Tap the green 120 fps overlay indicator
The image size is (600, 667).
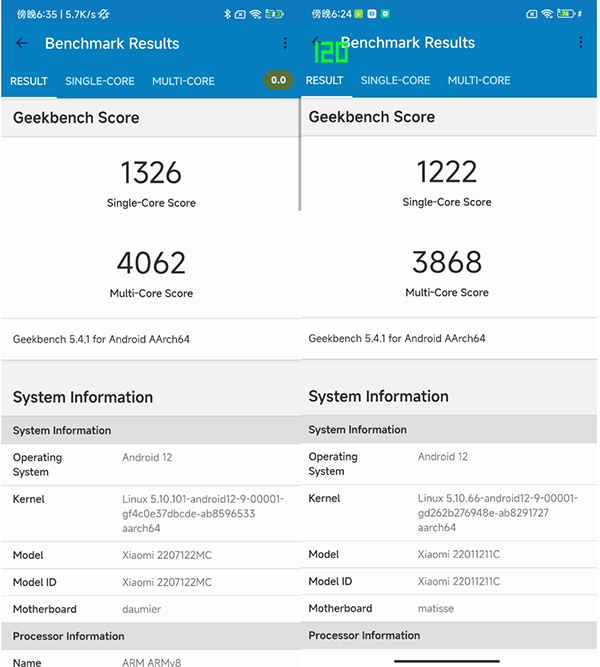pyautogui.click(x=331, y=52)
